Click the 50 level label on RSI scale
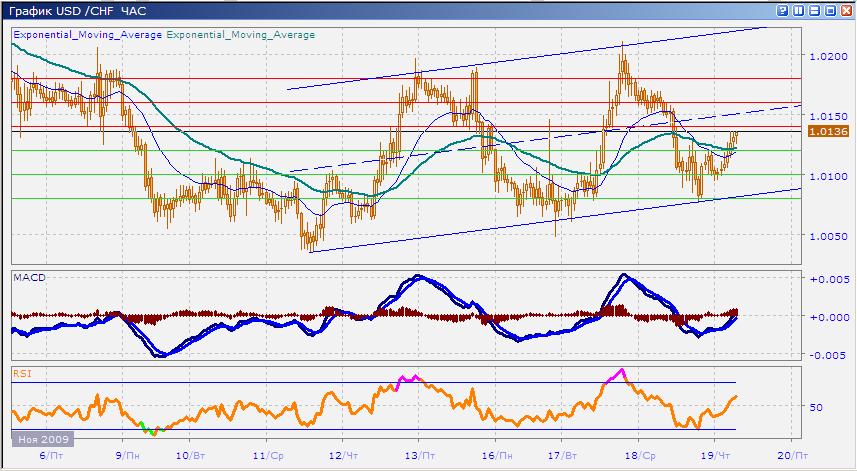 pos(816,407)
